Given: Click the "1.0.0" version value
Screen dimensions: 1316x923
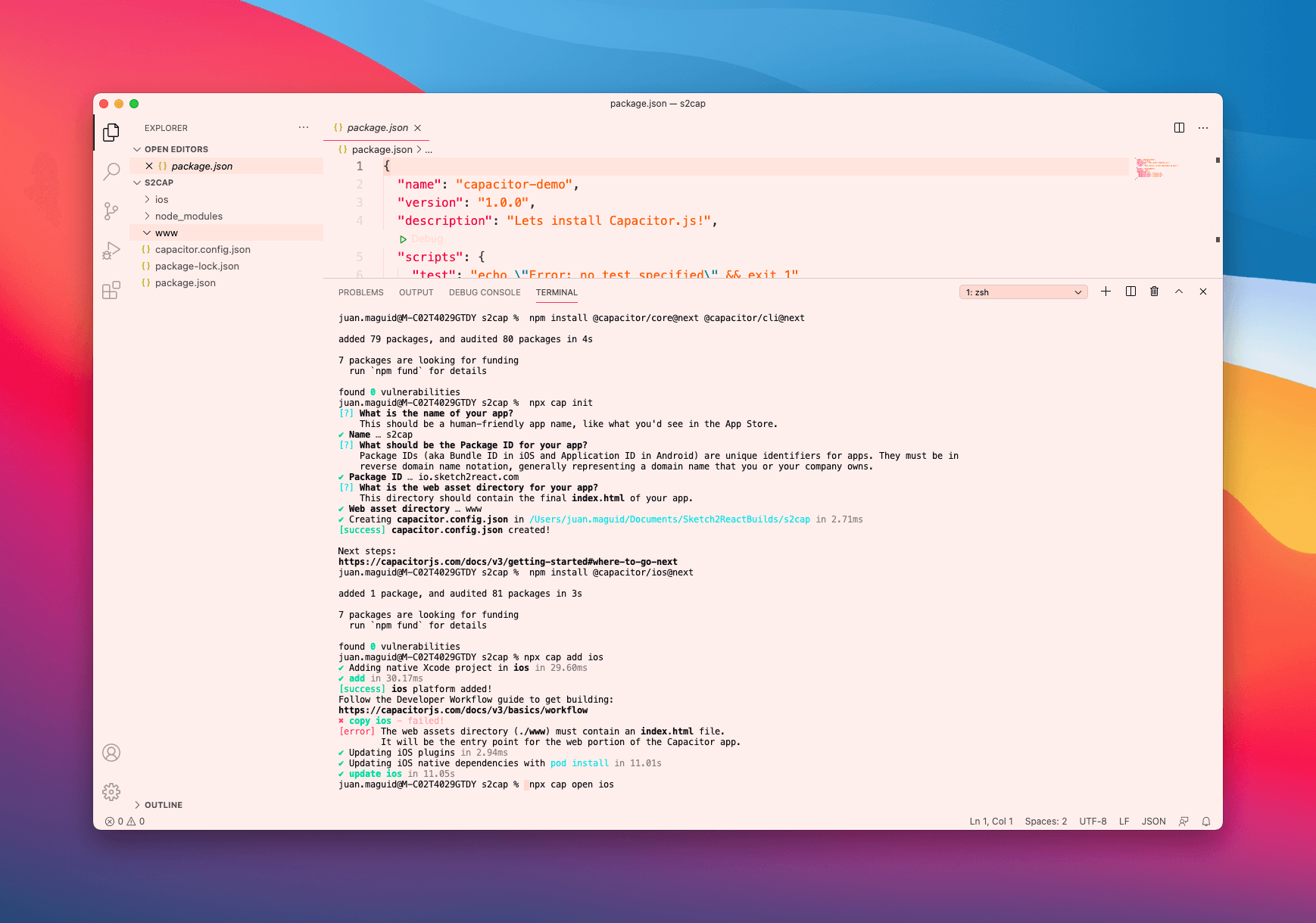Looking at the screenshot, I should 504,203.
